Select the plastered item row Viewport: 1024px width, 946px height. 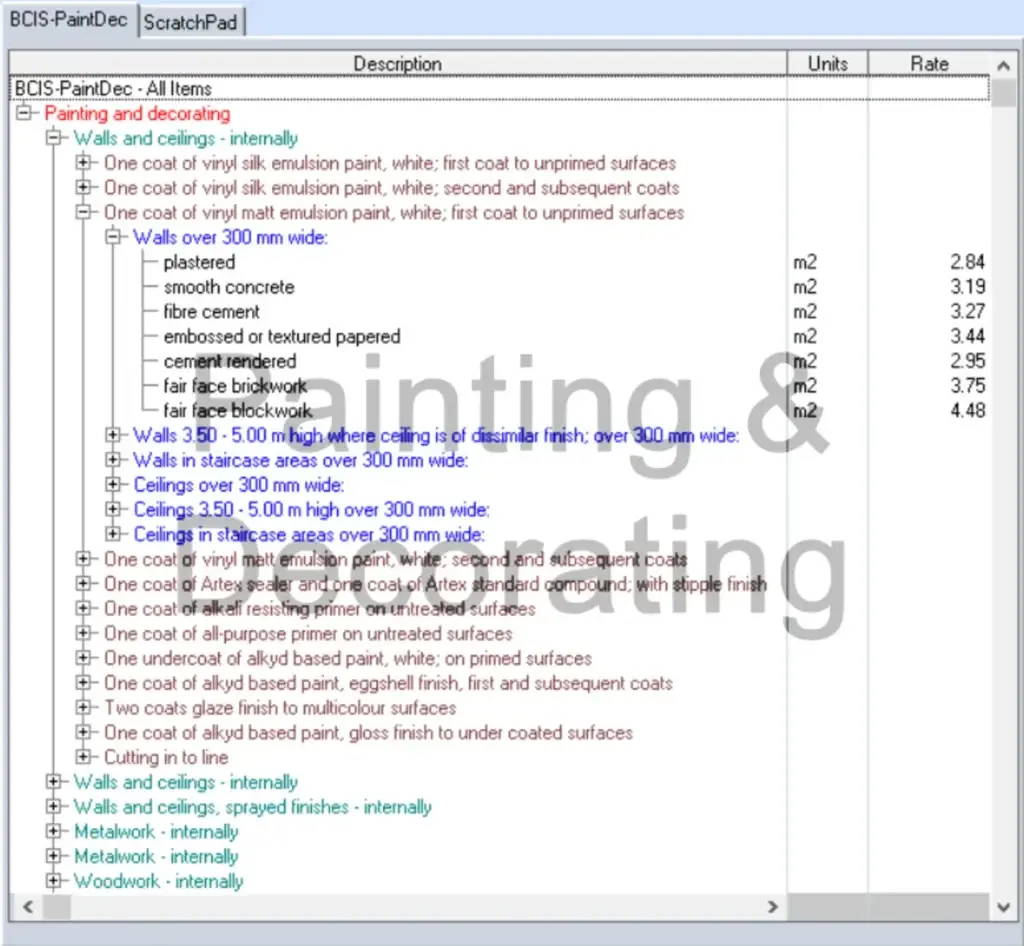[x=199, y=262]
